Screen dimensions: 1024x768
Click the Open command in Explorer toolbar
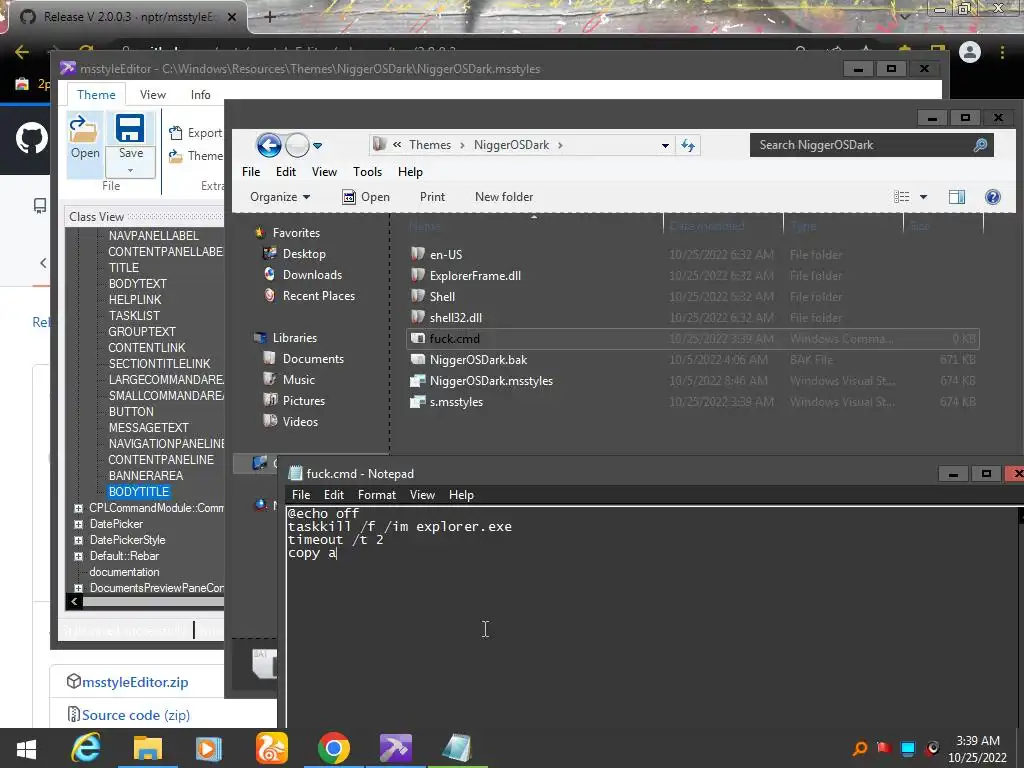point(366,197)
